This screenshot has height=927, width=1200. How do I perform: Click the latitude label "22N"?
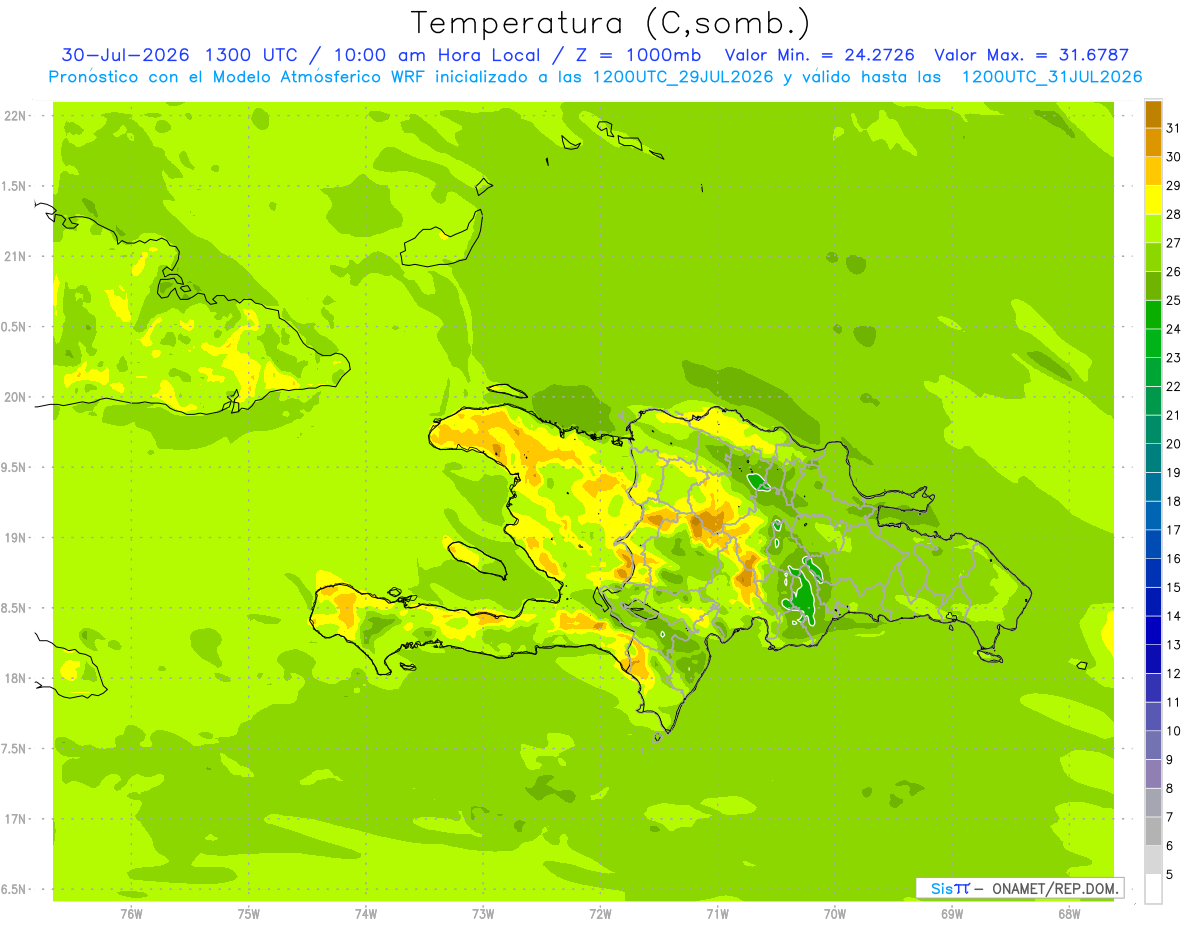(13, 116)
